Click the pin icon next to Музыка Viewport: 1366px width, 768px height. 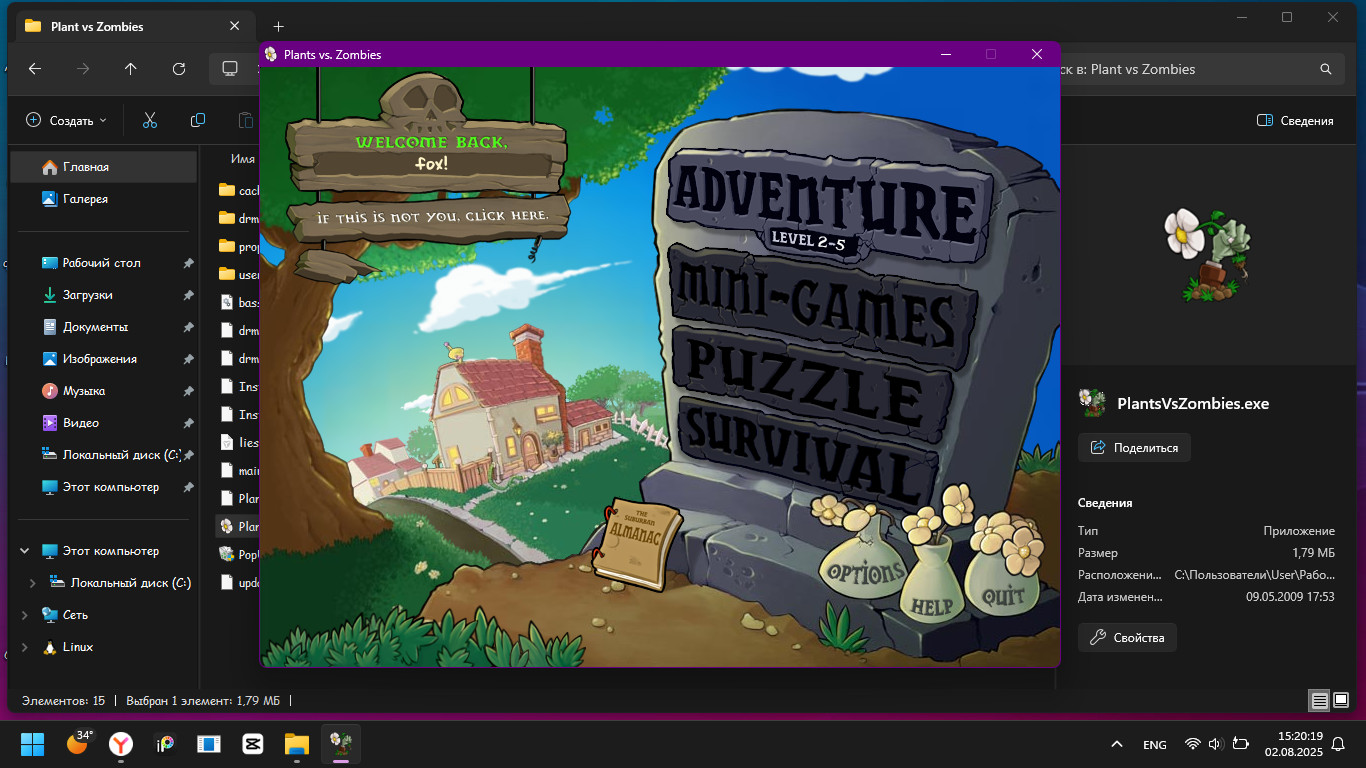click(188, 391)
